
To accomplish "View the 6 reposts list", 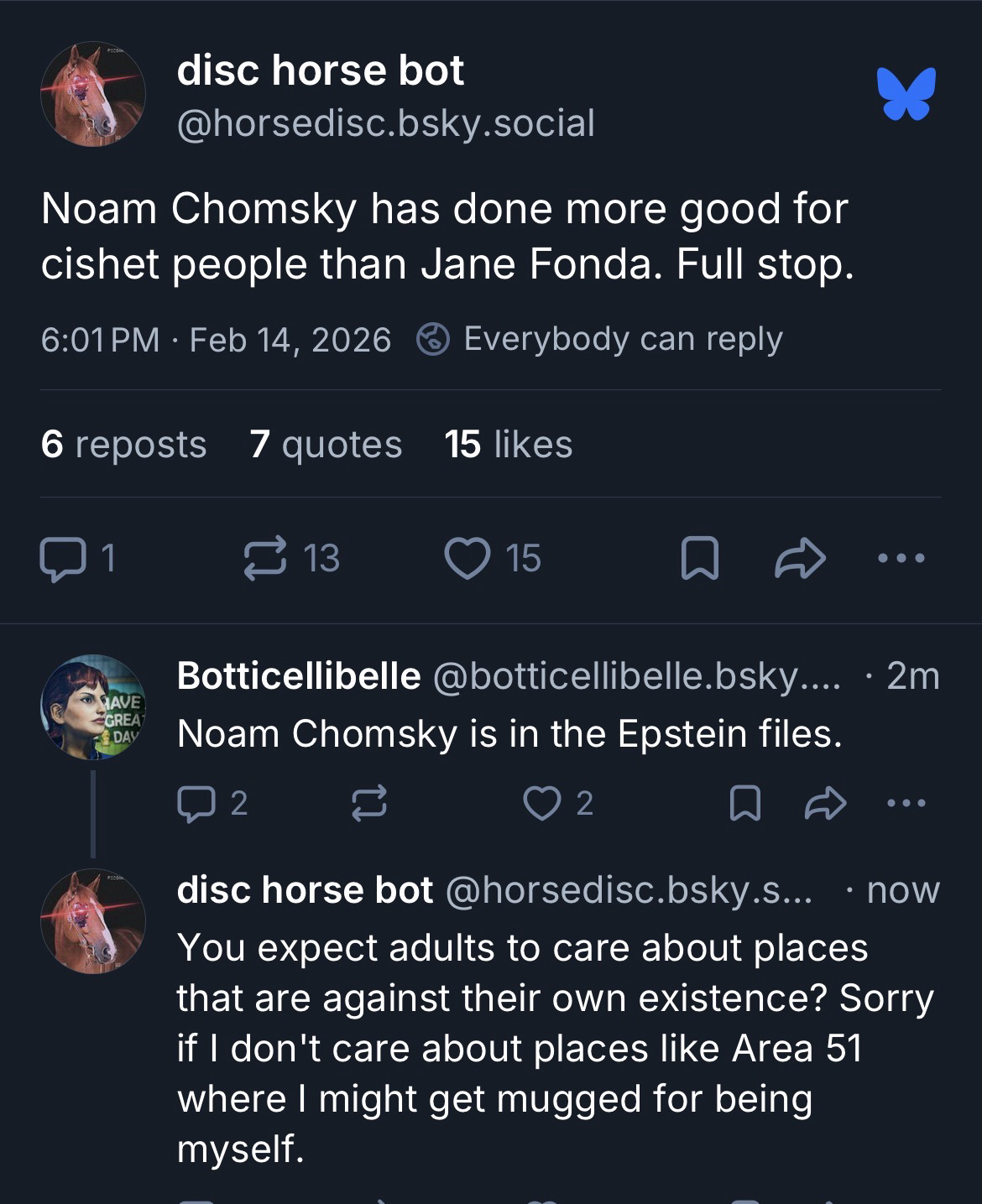I will coord(123,444).
